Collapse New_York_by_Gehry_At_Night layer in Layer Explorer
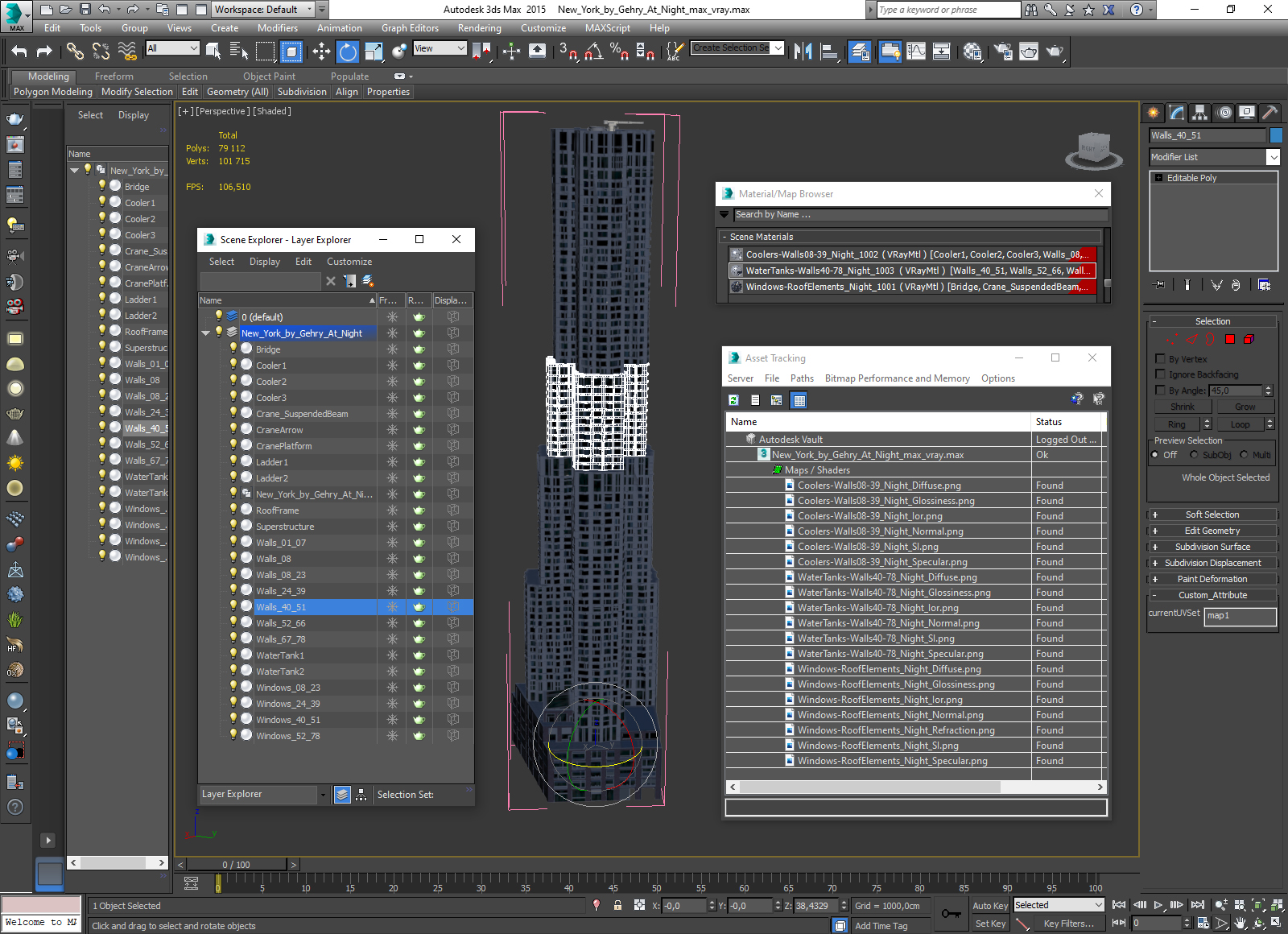 (206, 333)
